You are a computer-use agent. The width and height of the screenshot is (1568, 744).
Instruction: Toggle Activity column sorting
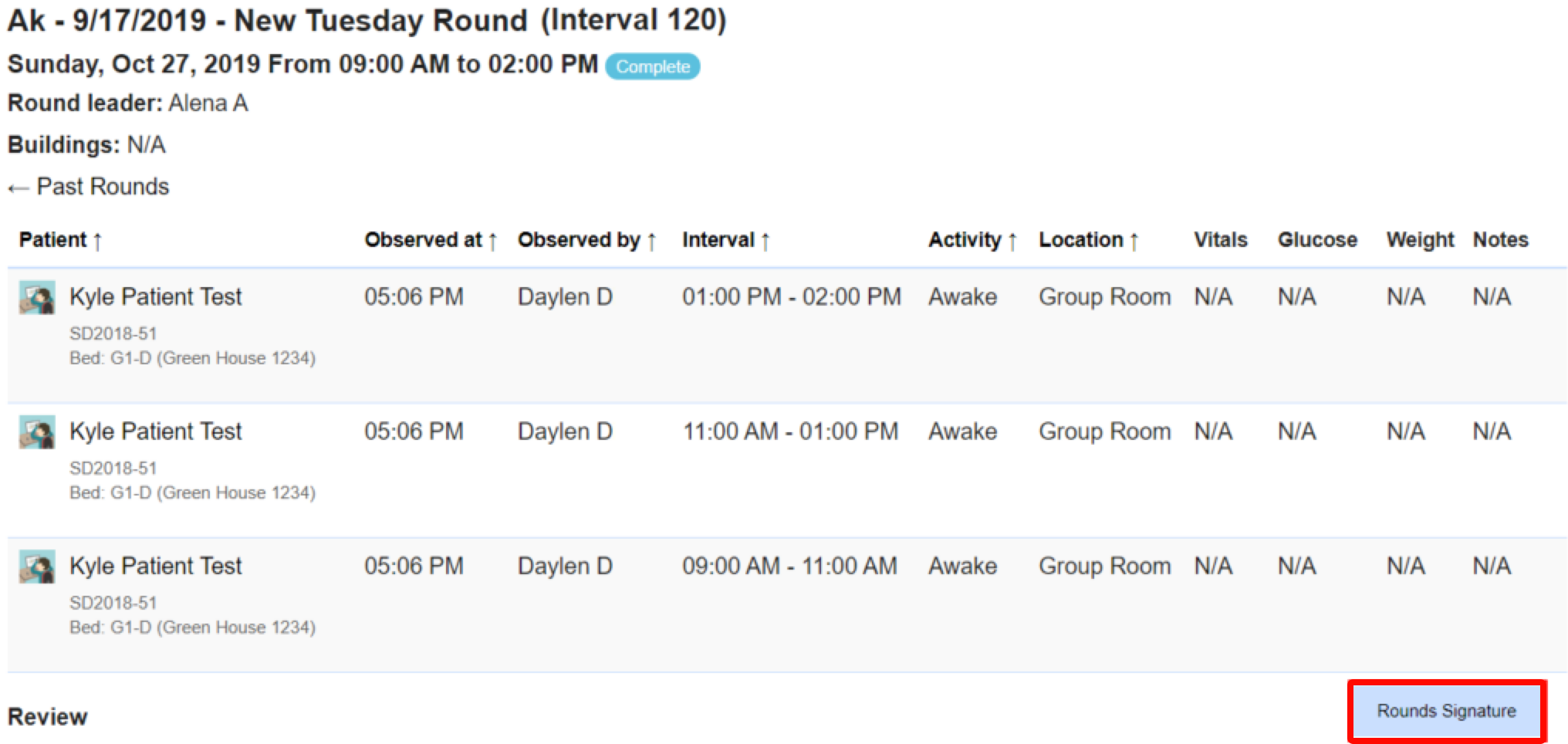tap(1013, 240)
